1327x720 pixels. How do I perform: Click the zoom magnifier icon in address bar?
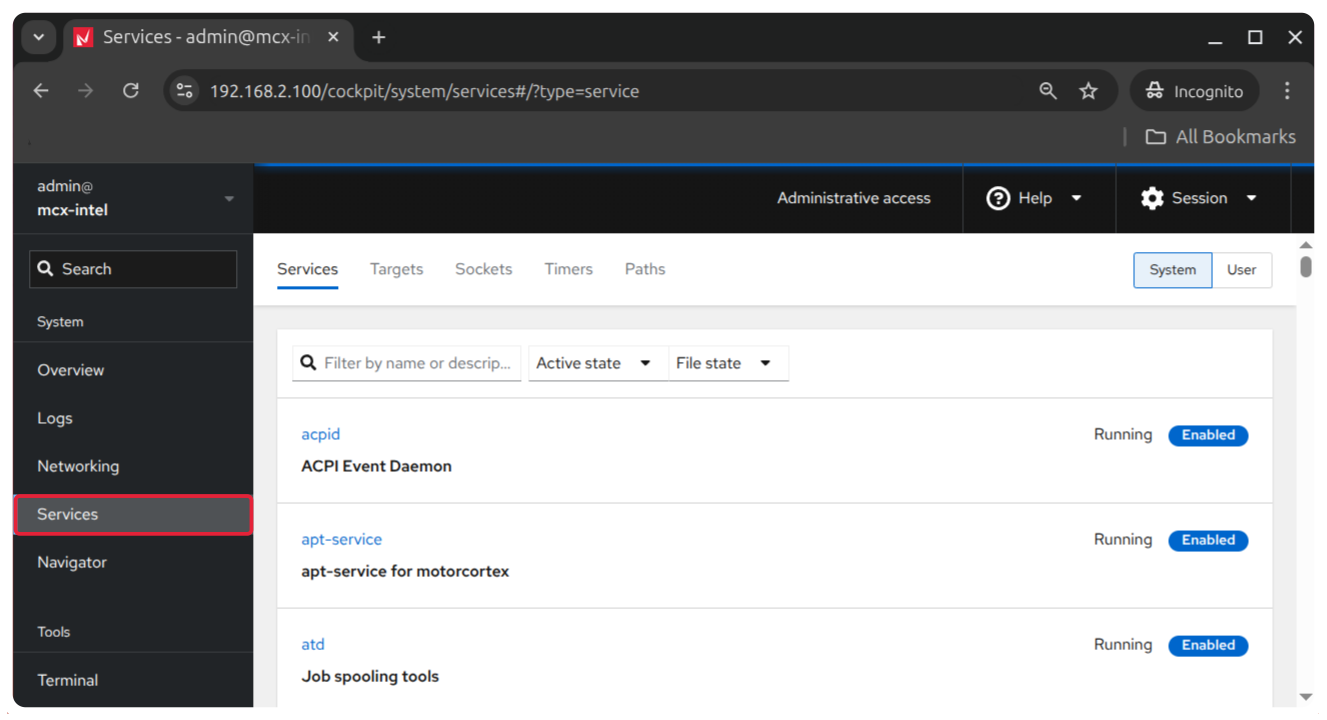coord(1047,91)
